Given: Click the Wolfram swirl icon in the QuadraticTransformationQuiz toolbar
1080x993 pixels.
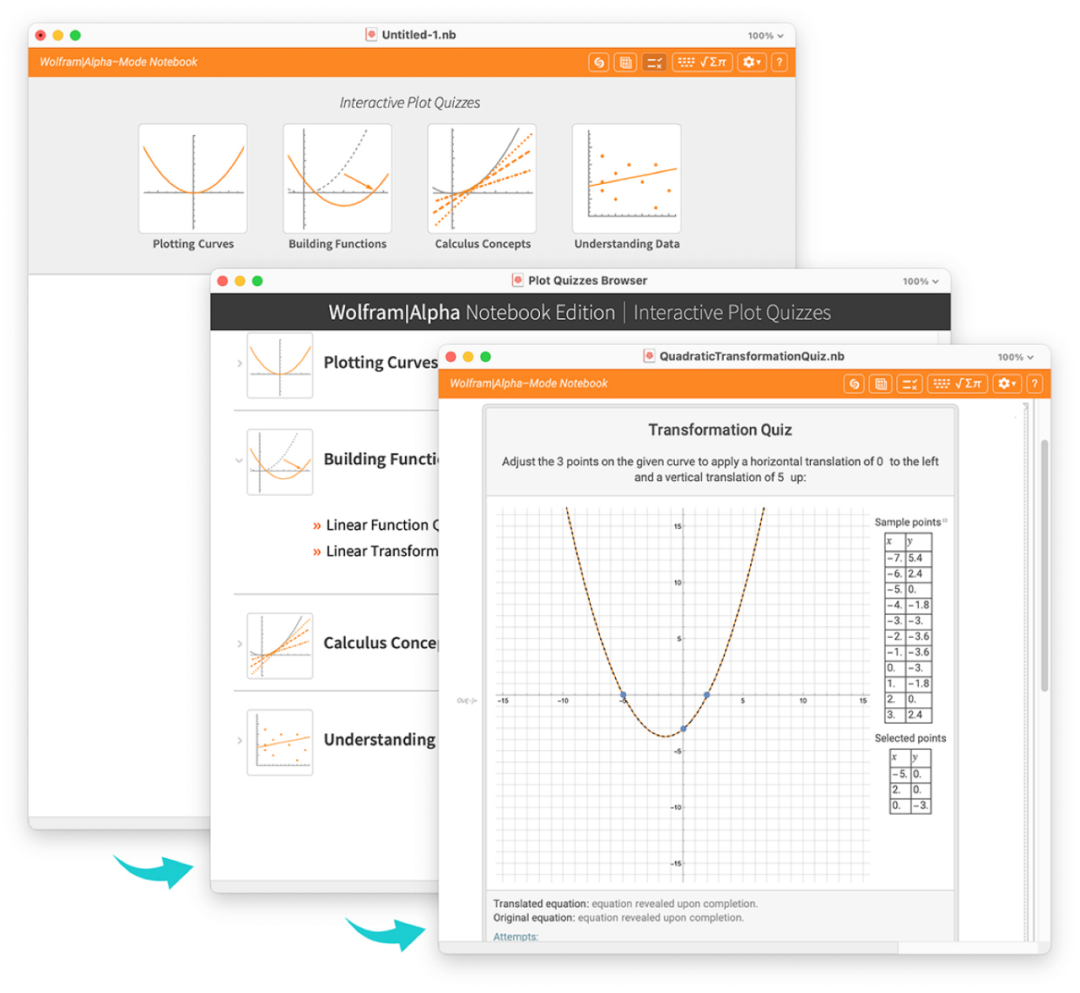Looking at the screenshot, I should [854, 384].
